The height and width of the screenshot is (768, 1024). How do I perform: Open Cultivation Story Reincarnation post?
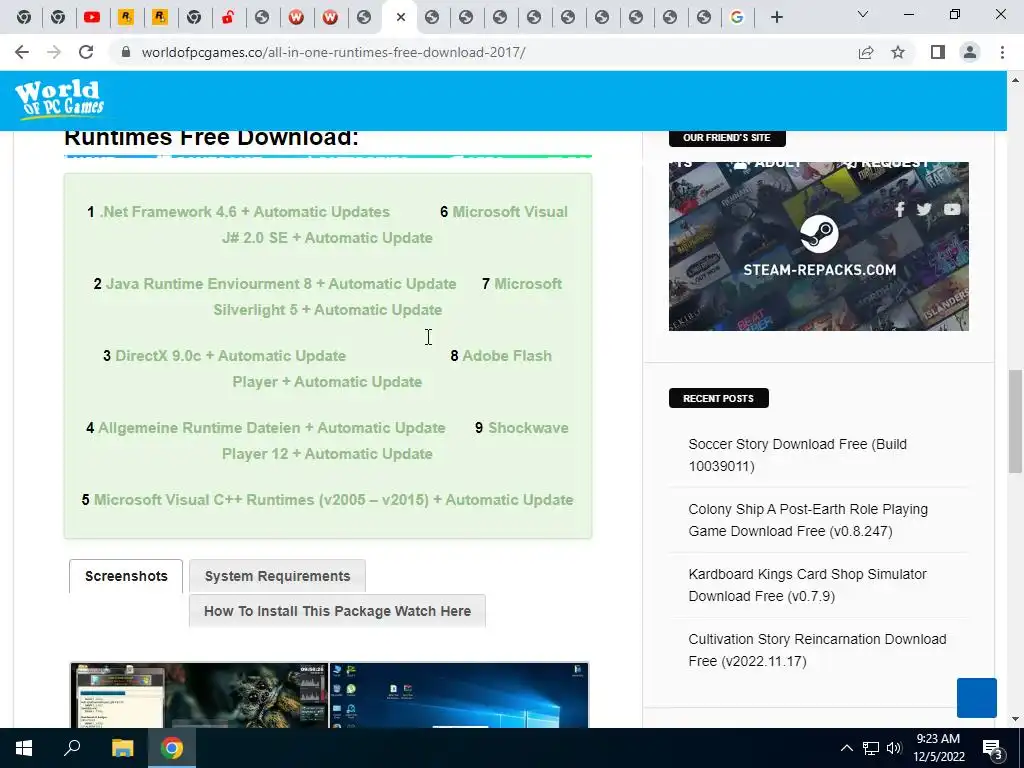tap(817, 650)
